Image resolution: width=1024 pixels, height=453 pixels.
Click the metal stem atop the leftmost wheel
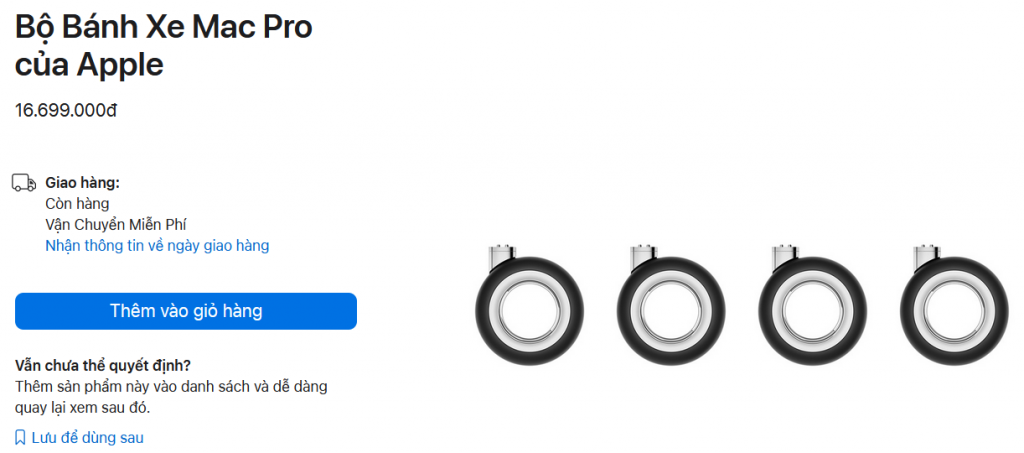[x=501, y=258]
